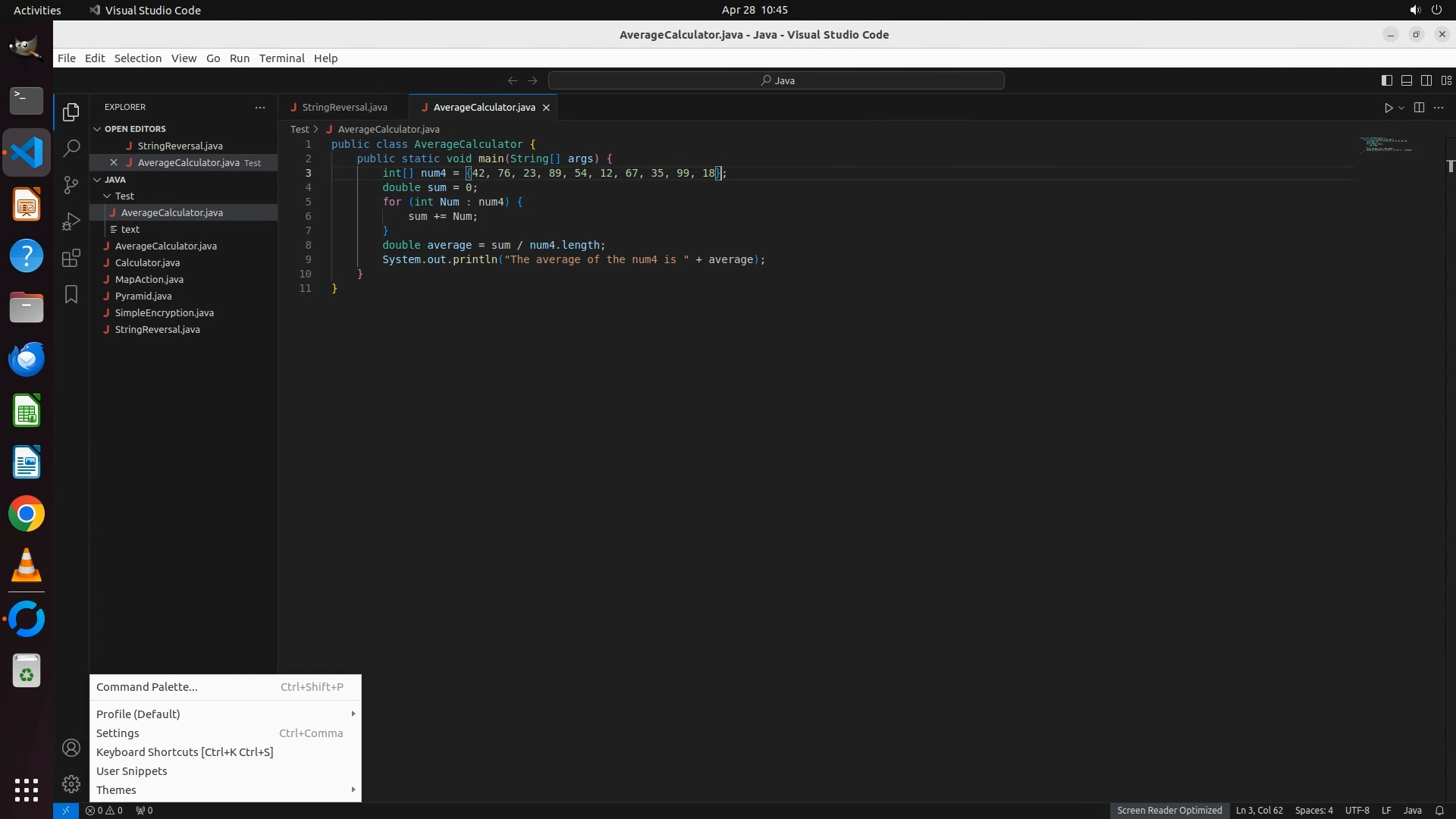
Task: Switch to the StringReversal.java tab
Action: pyautogui.click(x=344, y=108)
